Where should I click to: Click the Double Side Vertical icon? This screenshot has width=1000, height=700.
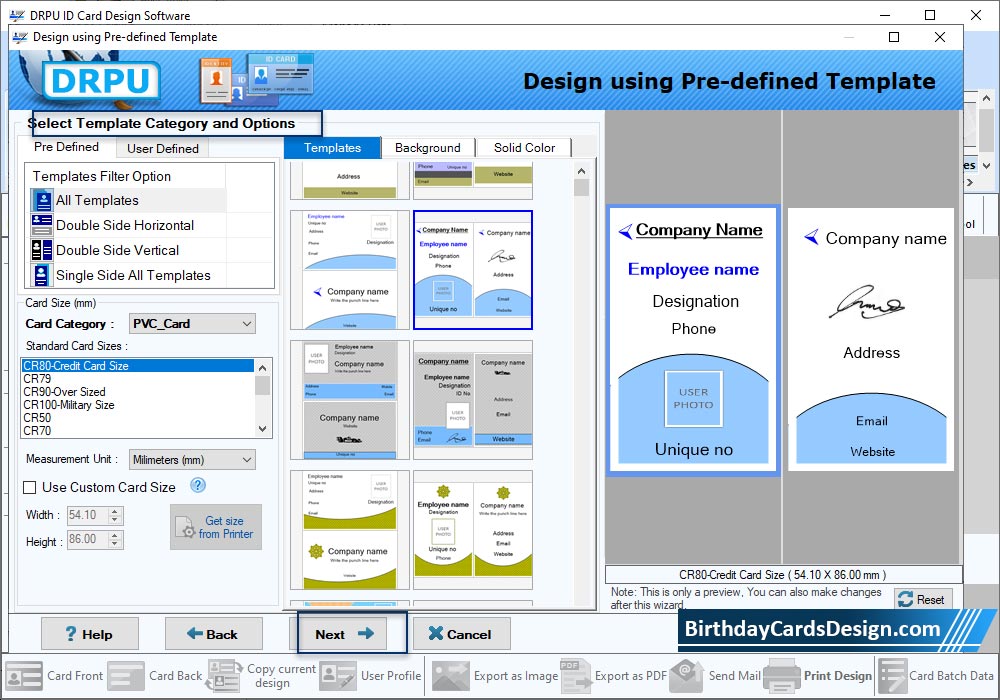click(42, 250)
